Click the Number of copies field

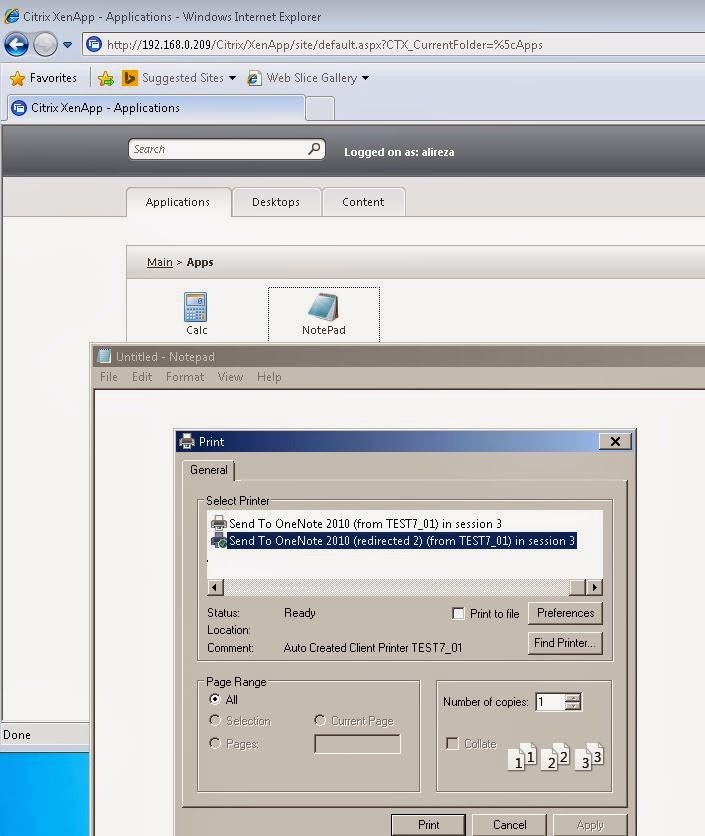[550, 702]
